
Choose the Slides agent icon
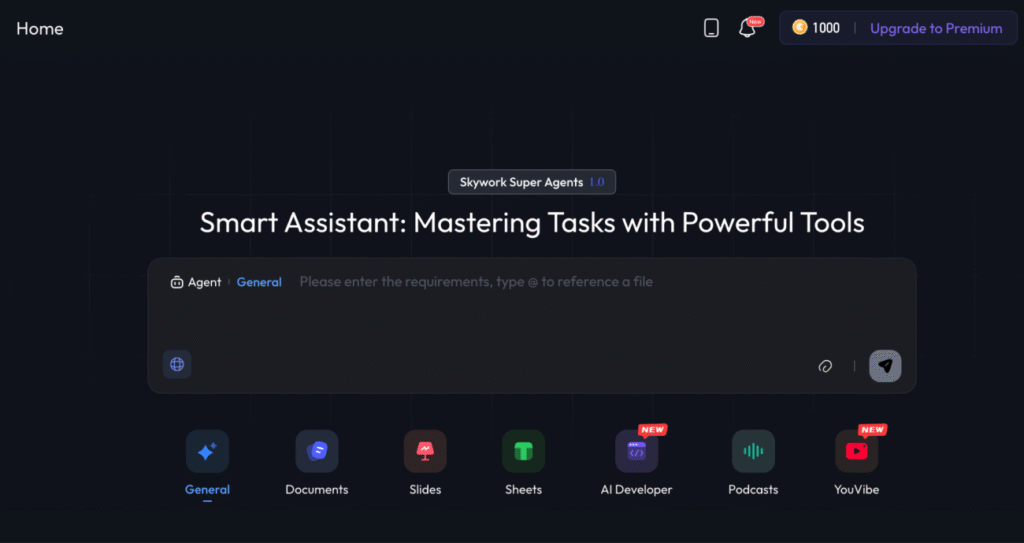[425, 452]
